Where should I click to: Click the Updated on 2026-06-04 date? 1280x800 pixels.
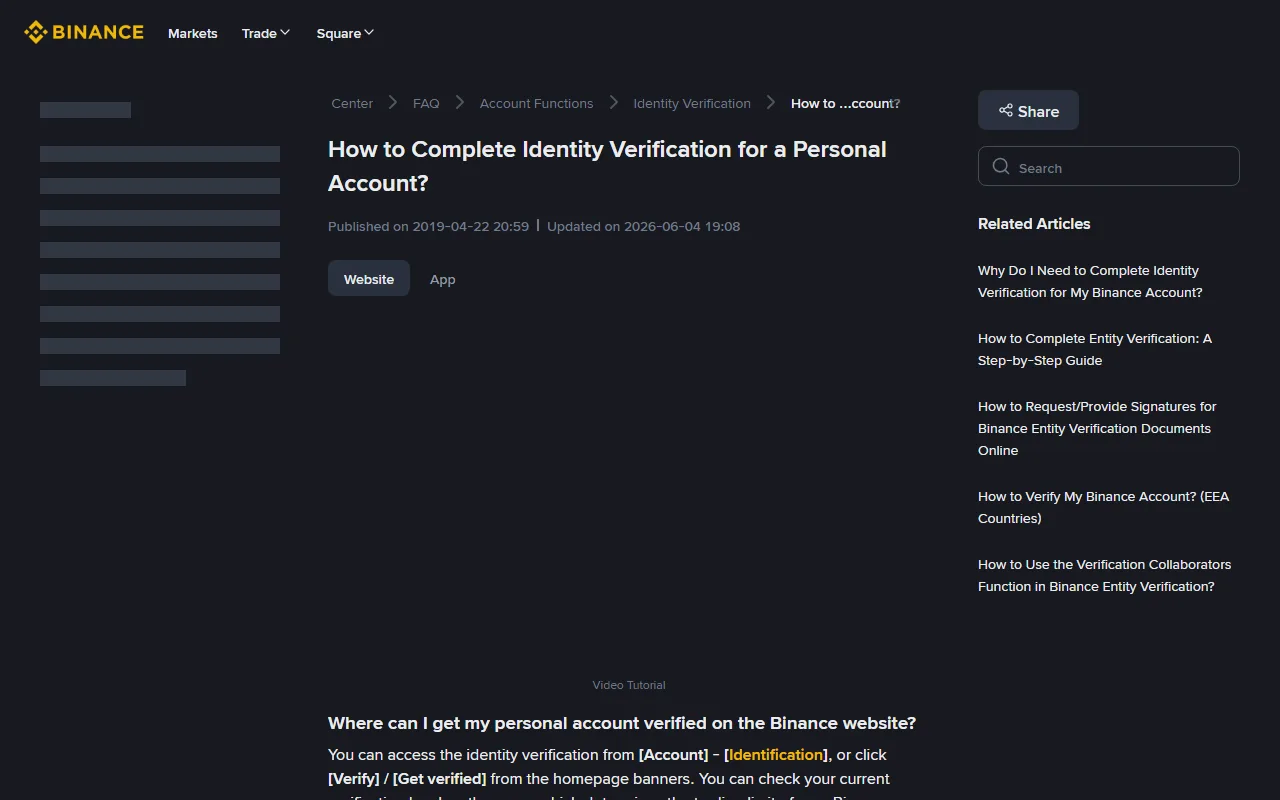click(643, 226)
